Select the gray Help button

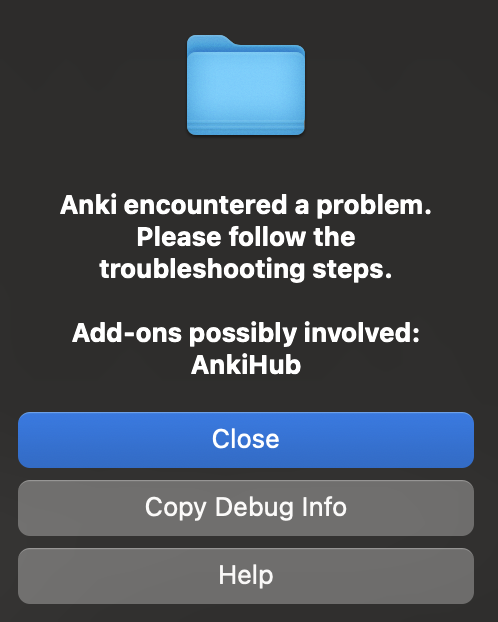pyautogui.click(x=246, y=576)
